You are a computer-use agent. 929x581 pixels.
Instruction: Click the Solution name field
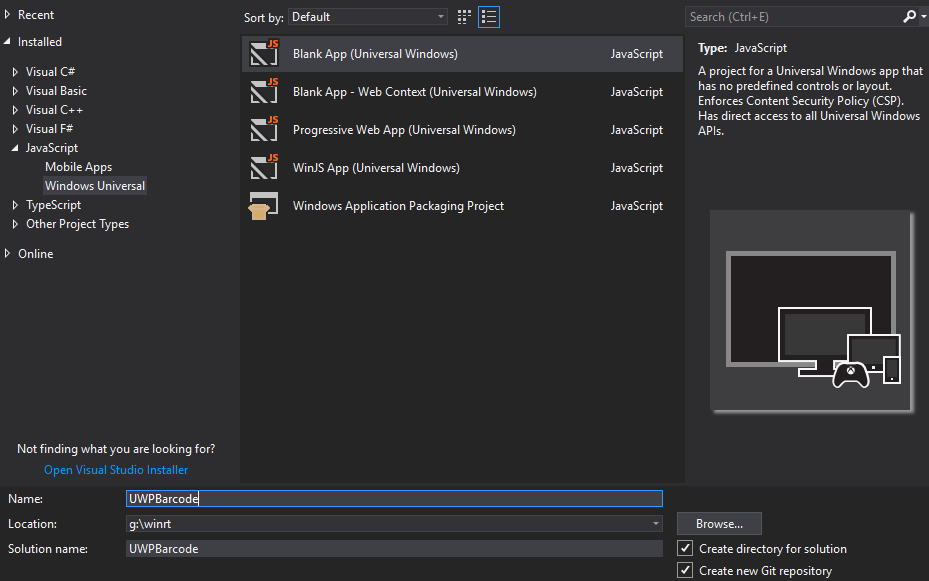point(394,549)
